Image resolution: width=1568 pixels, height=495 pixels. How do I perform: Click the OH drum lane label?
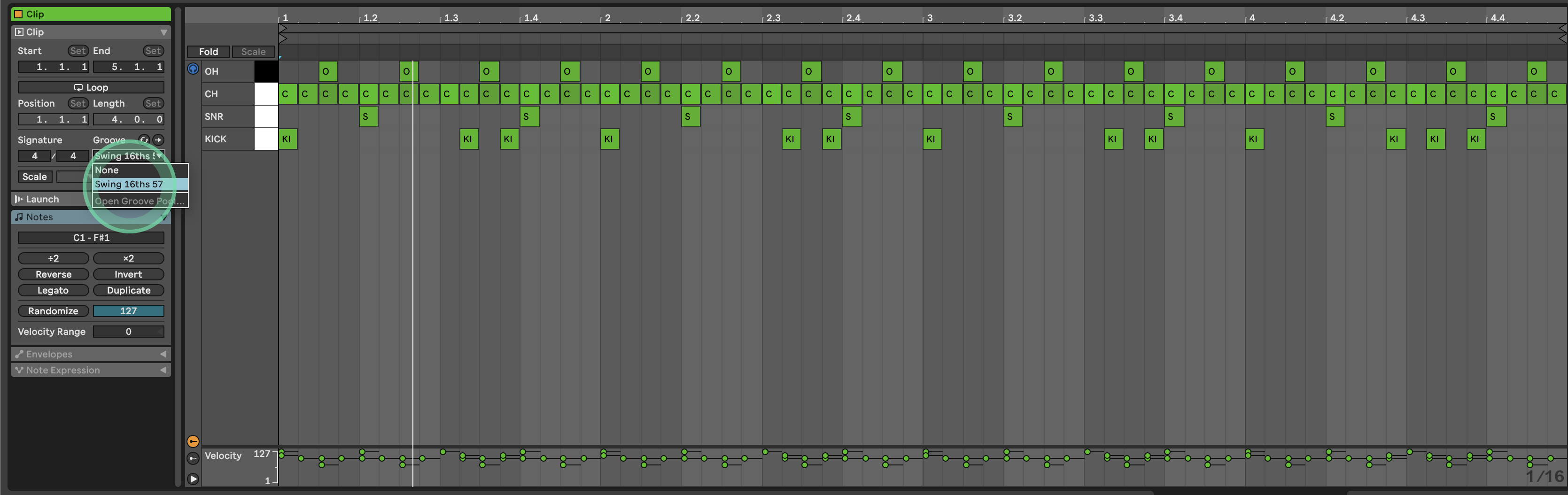pos(212,72)
